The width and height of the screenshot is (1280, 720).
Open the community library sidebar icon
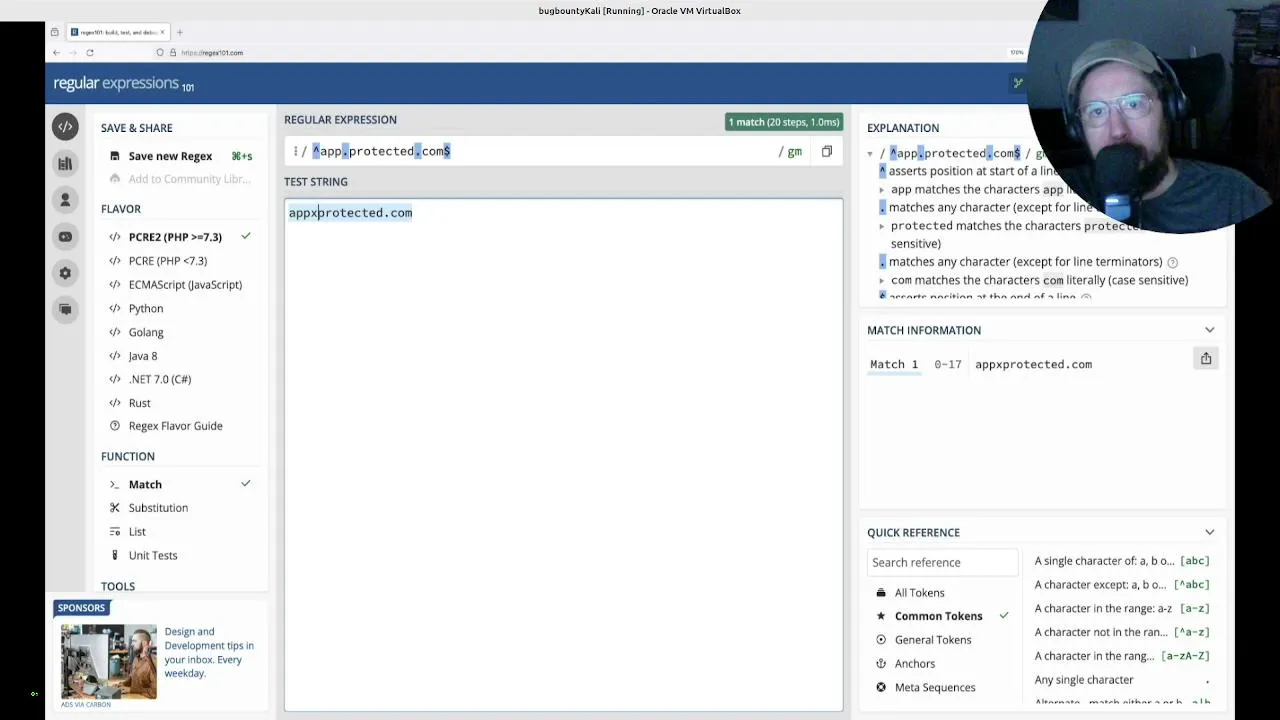pos(65,163)
